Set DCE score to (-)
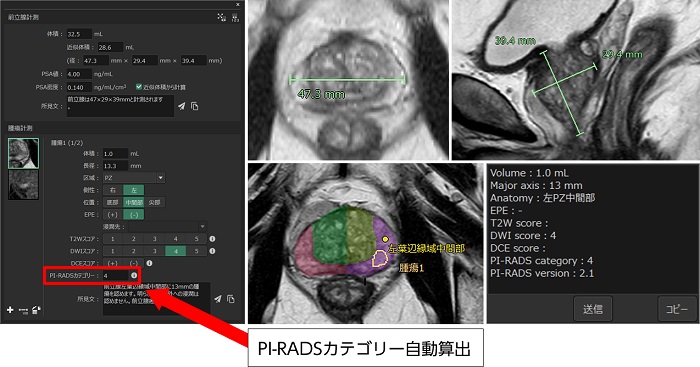 pyautogui.click(x=133, y=263)
